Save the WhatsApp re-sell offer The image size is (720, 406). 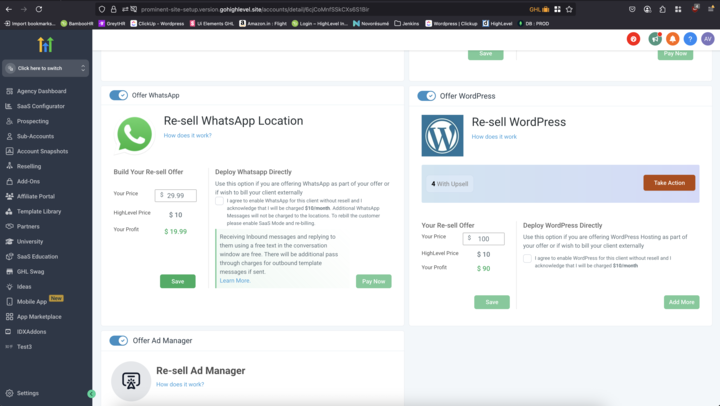178,281
